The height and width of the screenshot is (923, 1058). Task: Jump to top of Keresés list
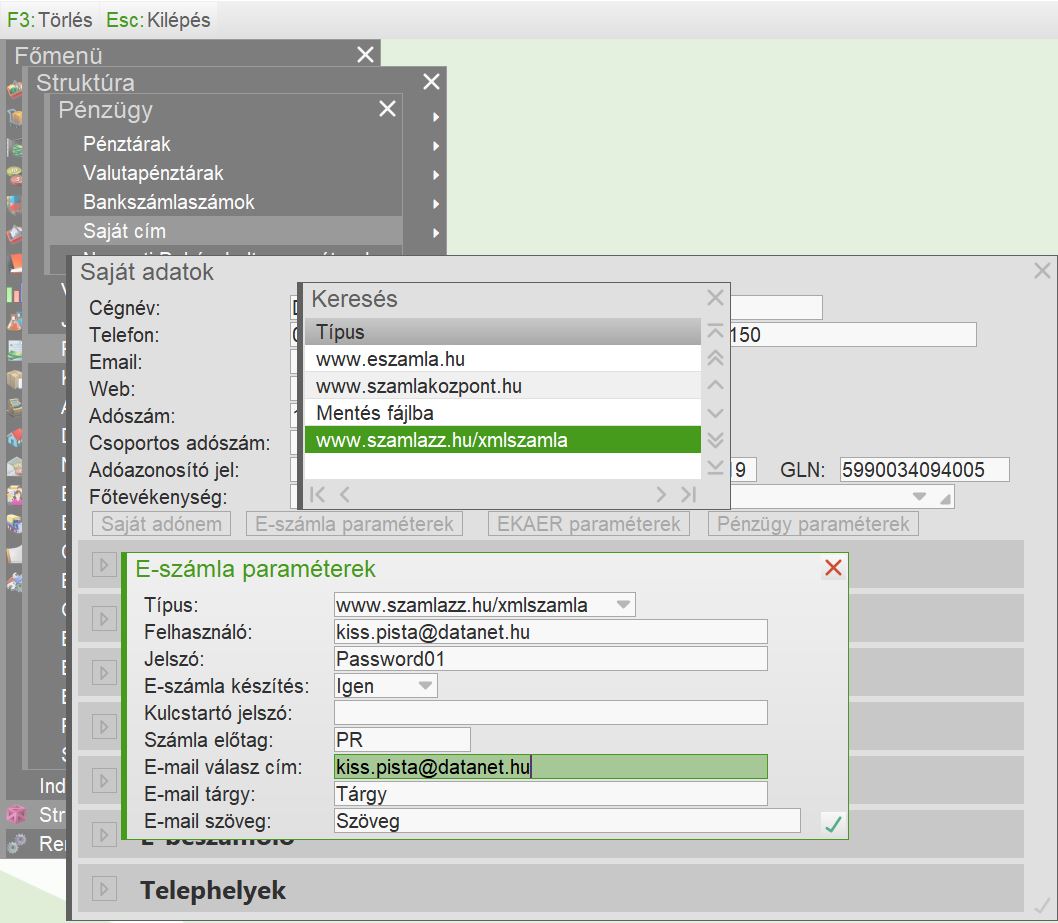tap(715, 331)
